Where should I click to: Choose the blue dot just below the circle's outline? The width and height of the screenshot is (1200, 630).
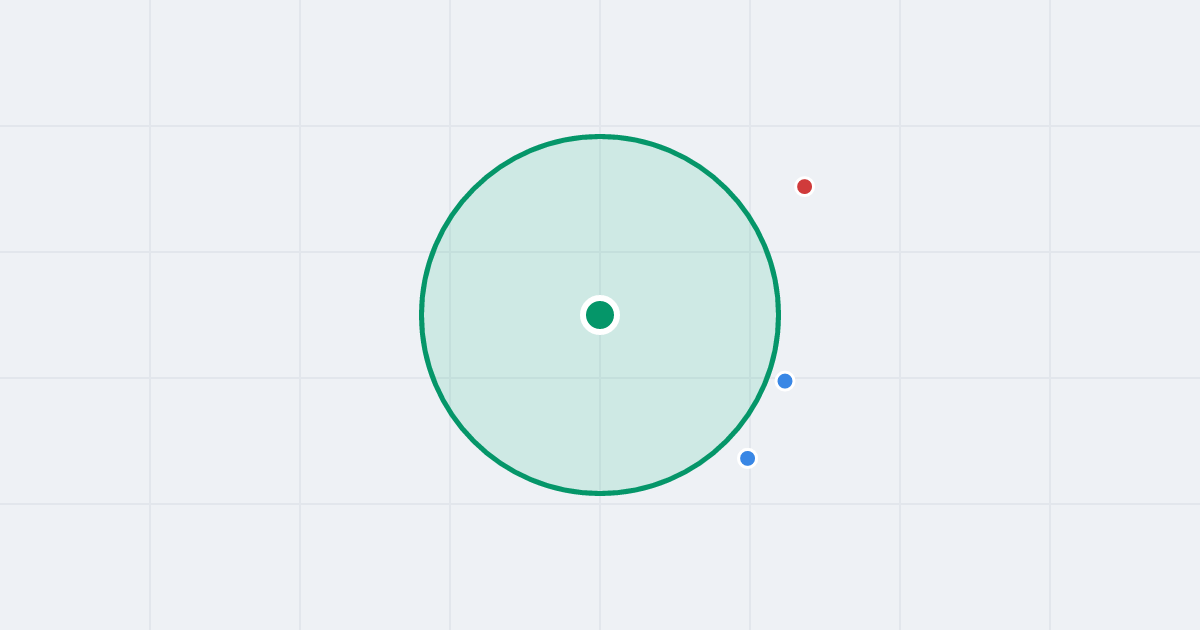click(747, 458)
